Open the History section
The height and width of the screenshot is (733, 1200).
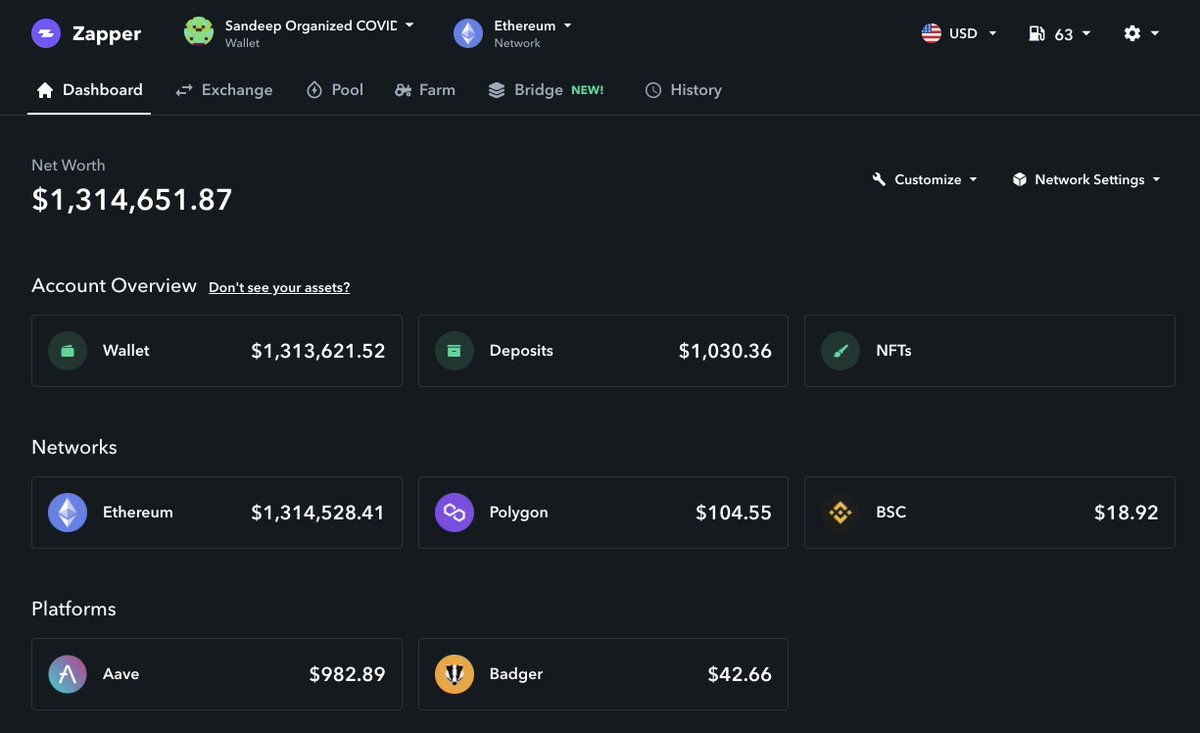pyautogui.click(x=683, y=90)
